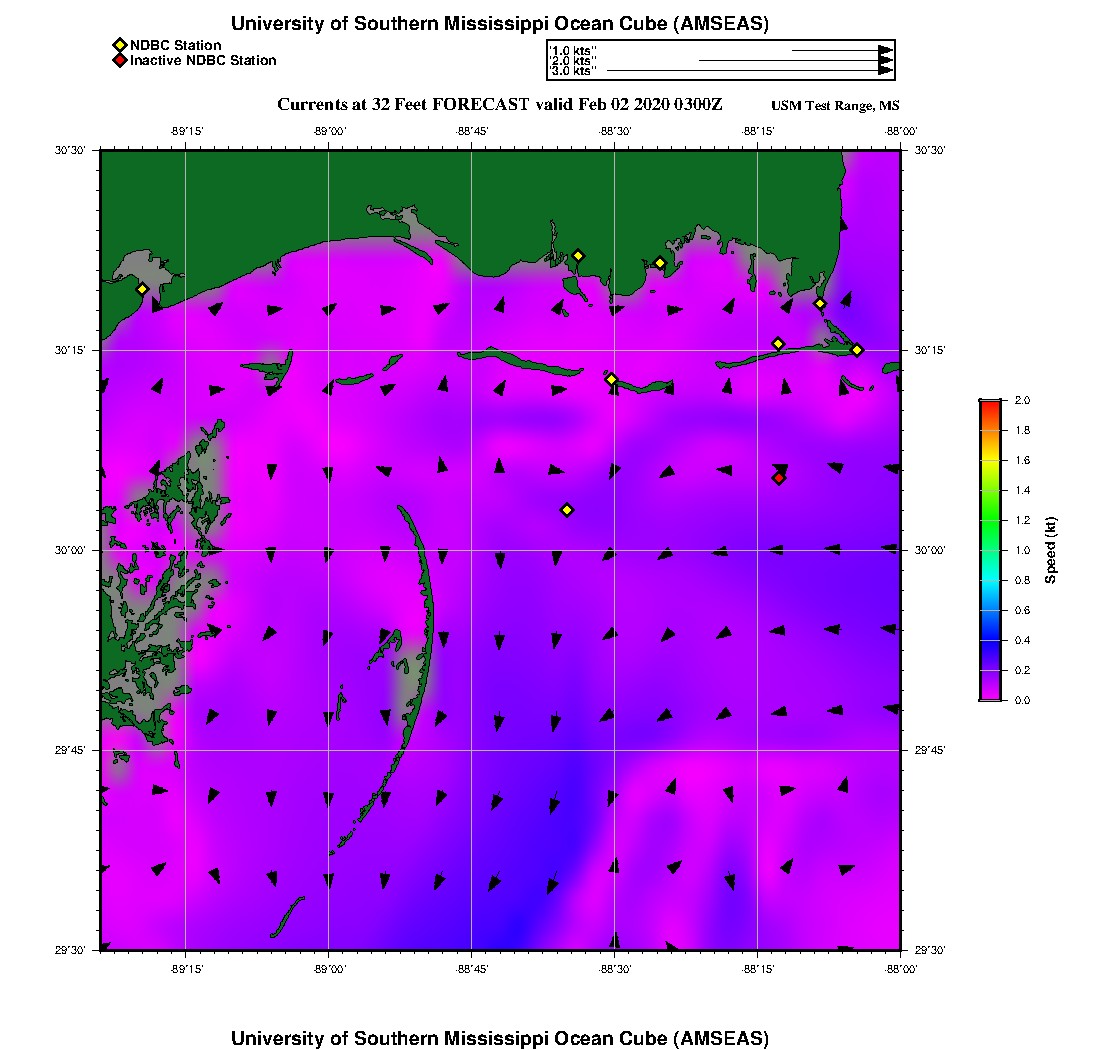Click the 'Speed (kt)' colorbar title
This screenshot has width=1100, height=1050.
pos(1050,550)
